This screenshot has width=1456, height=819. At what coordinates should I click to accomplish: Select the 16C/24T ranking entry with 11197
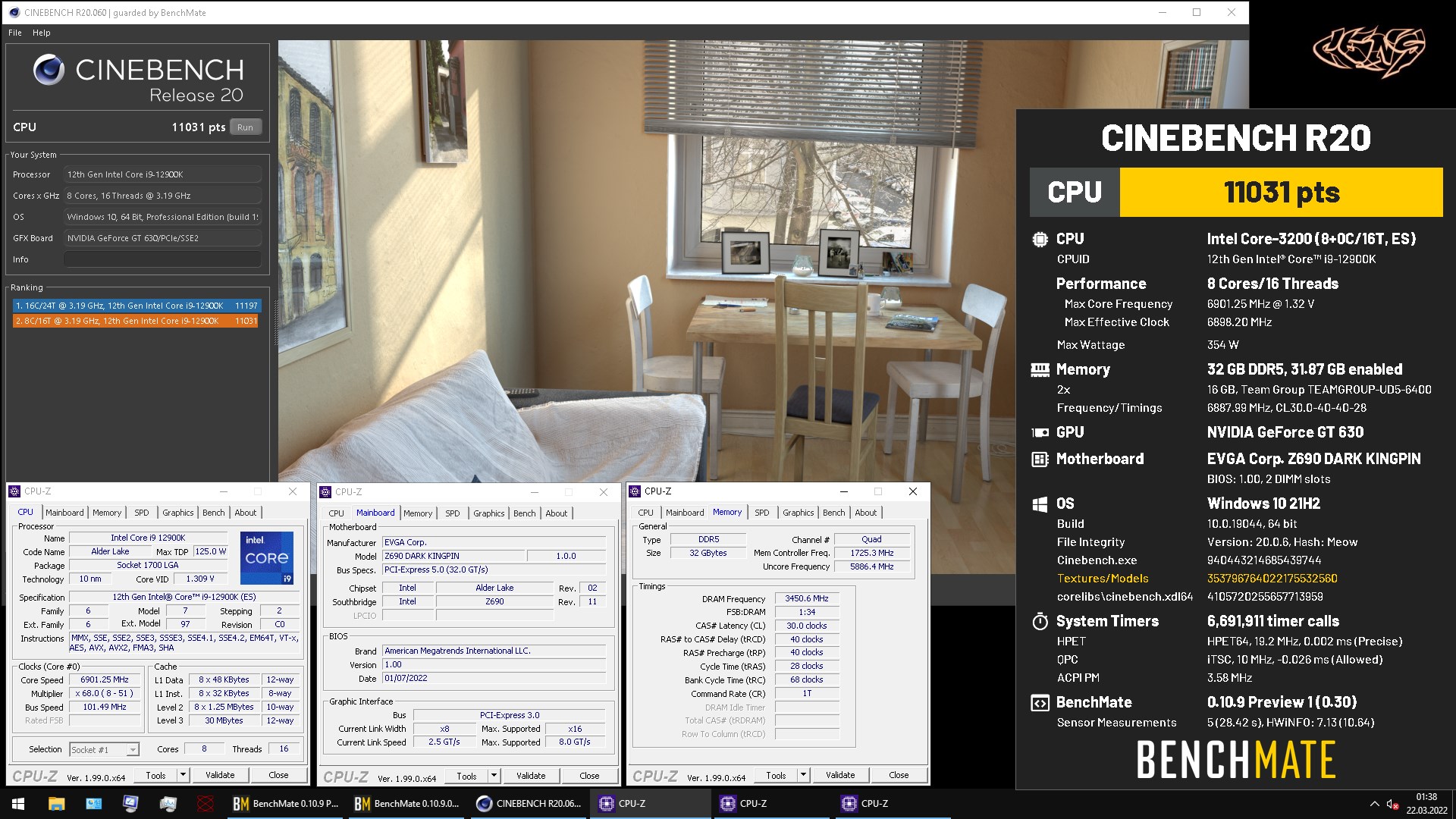pyautogui.click(x=137, y=306)
